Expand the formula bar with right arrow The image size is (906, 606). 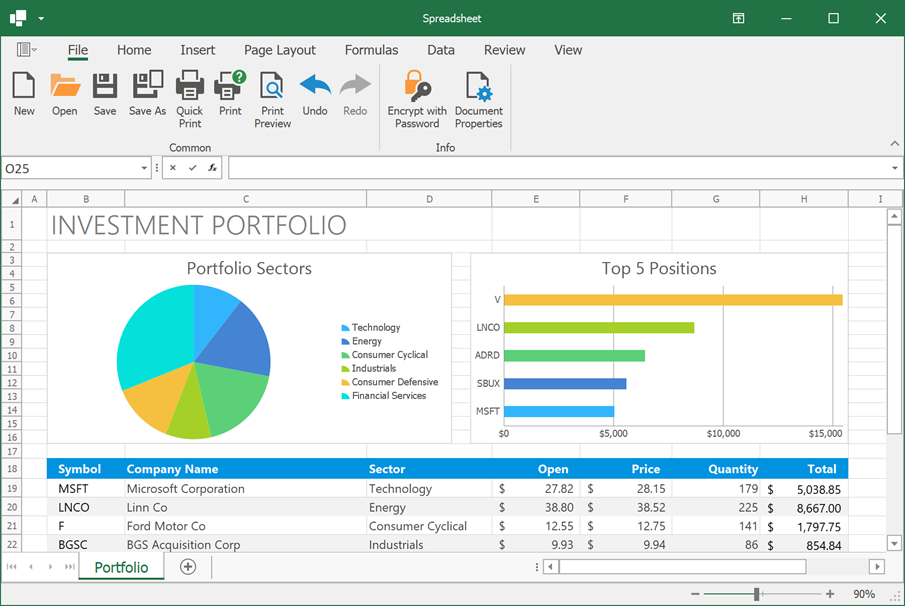coord(894,168)
